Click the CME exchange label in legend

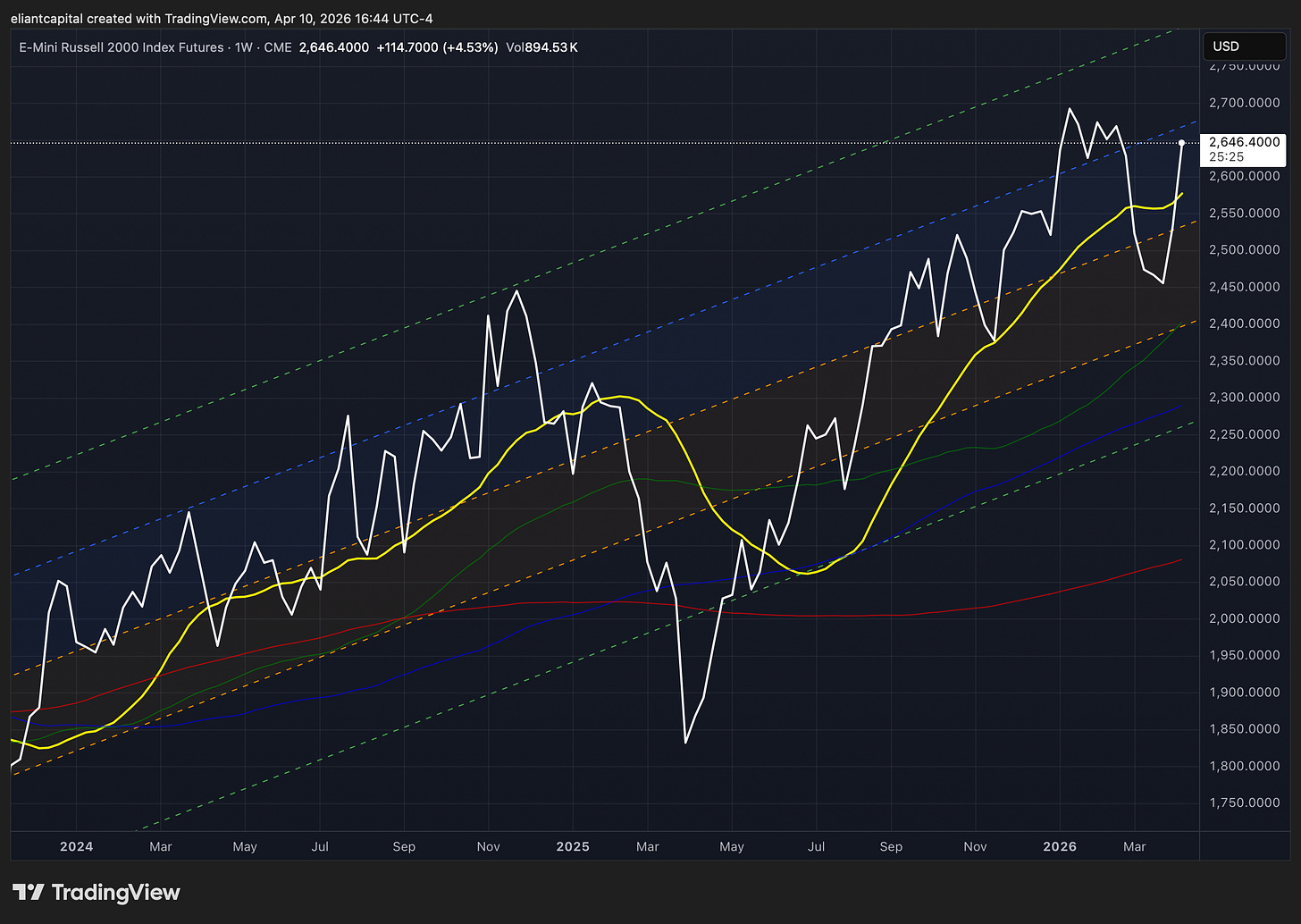[278, 47]
